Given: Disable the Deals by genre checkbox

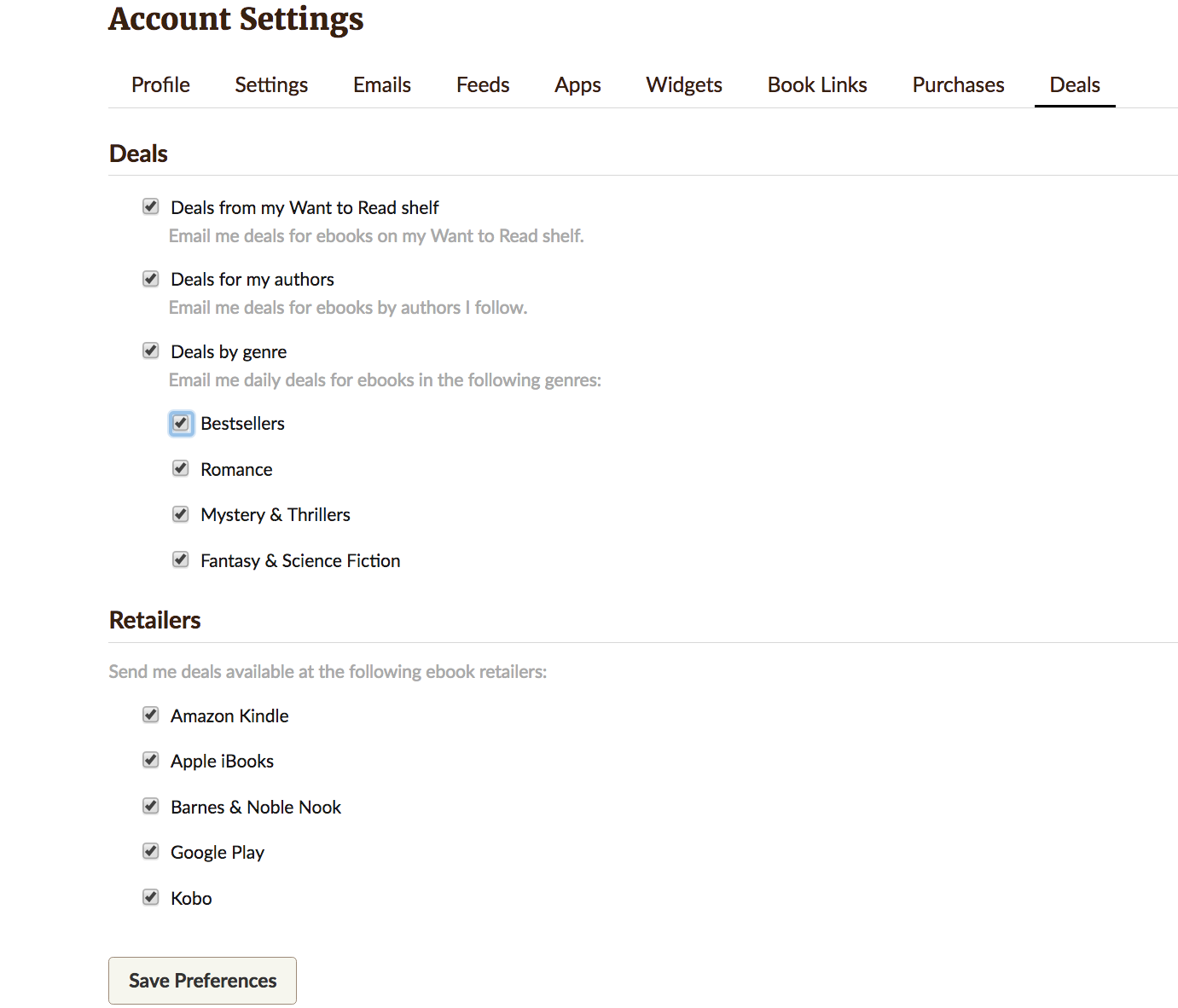Looking at the screenshot, I should click(x=151, y=350).
